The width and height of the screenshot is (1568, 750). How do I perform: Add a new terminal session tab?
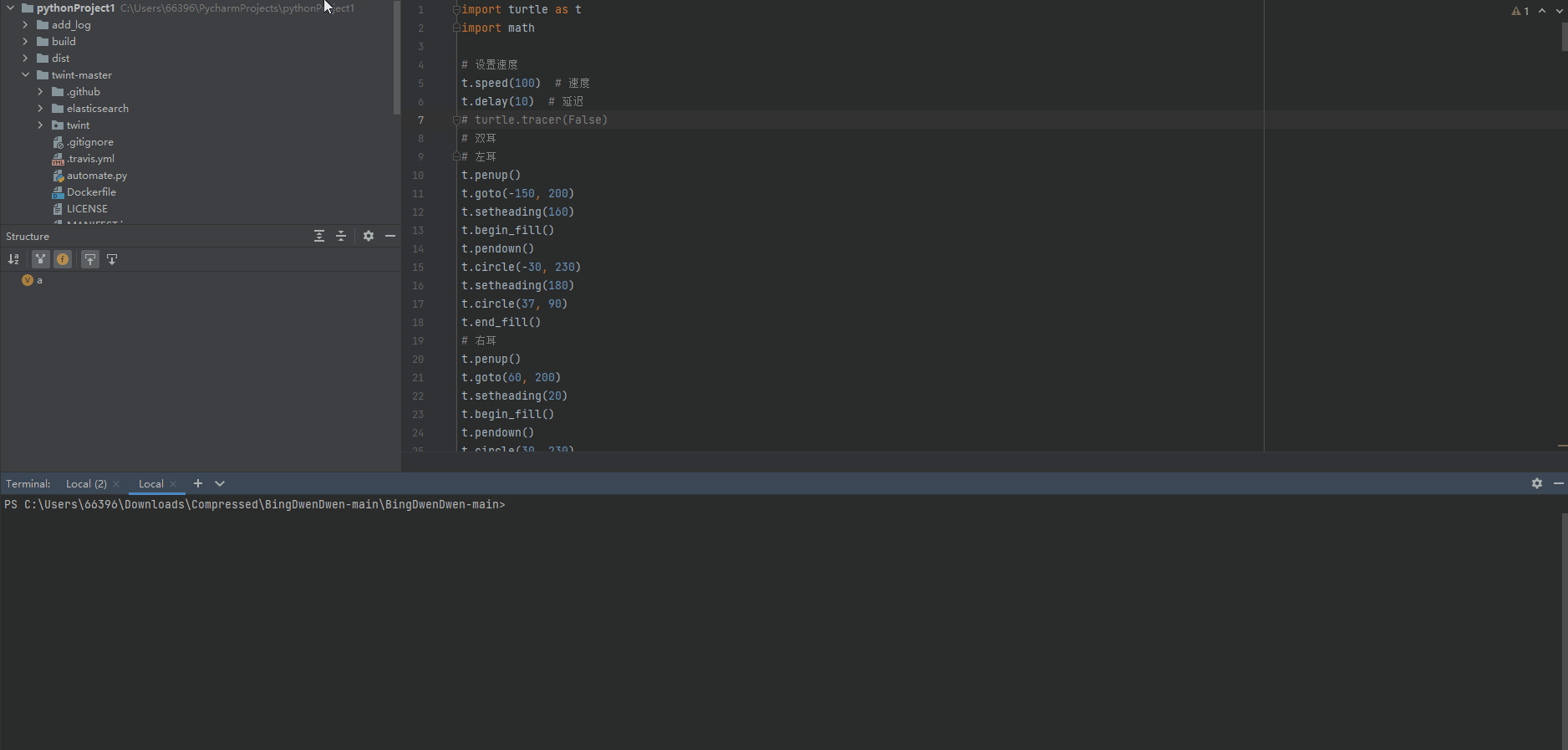click(198, 483)
